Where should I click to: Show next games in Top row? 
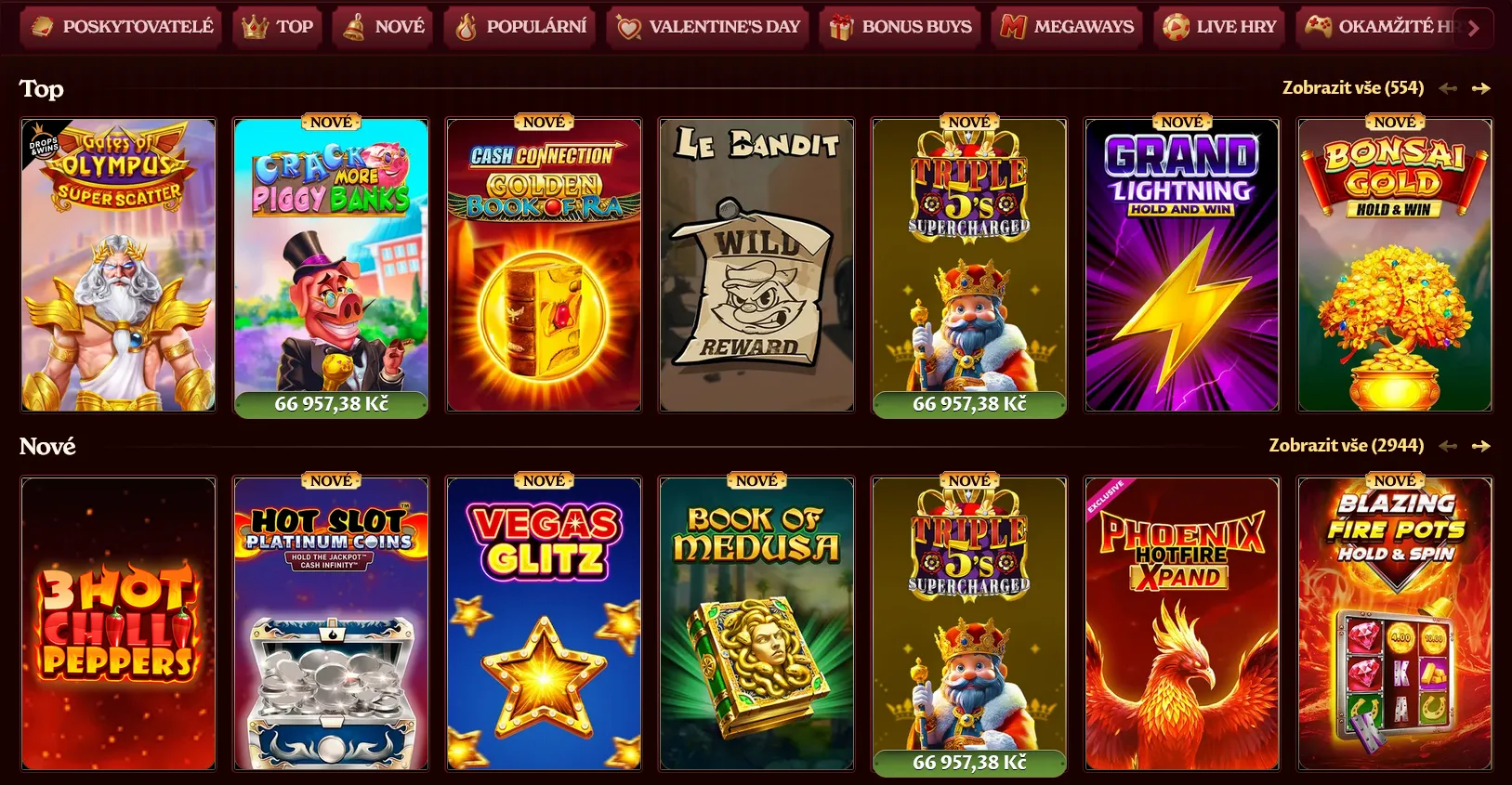1481,88
